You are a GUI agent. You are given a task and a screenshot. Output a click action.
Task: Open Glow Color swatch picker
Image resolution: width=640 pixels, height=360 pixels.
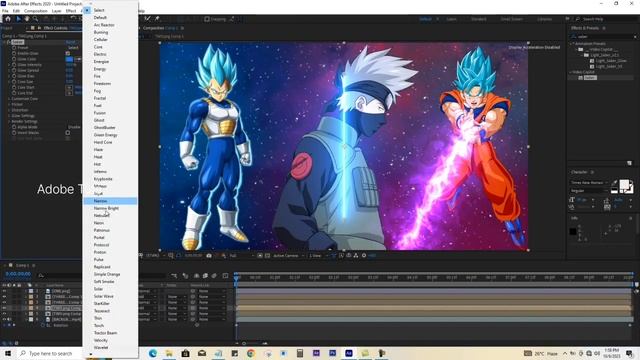[69, 59]
